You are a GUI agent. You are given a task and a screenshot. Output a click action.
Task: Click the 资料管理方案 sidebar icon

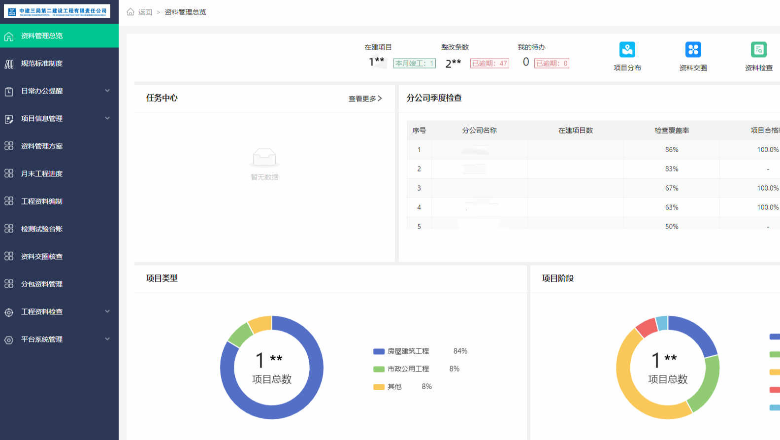pos(9,146)
